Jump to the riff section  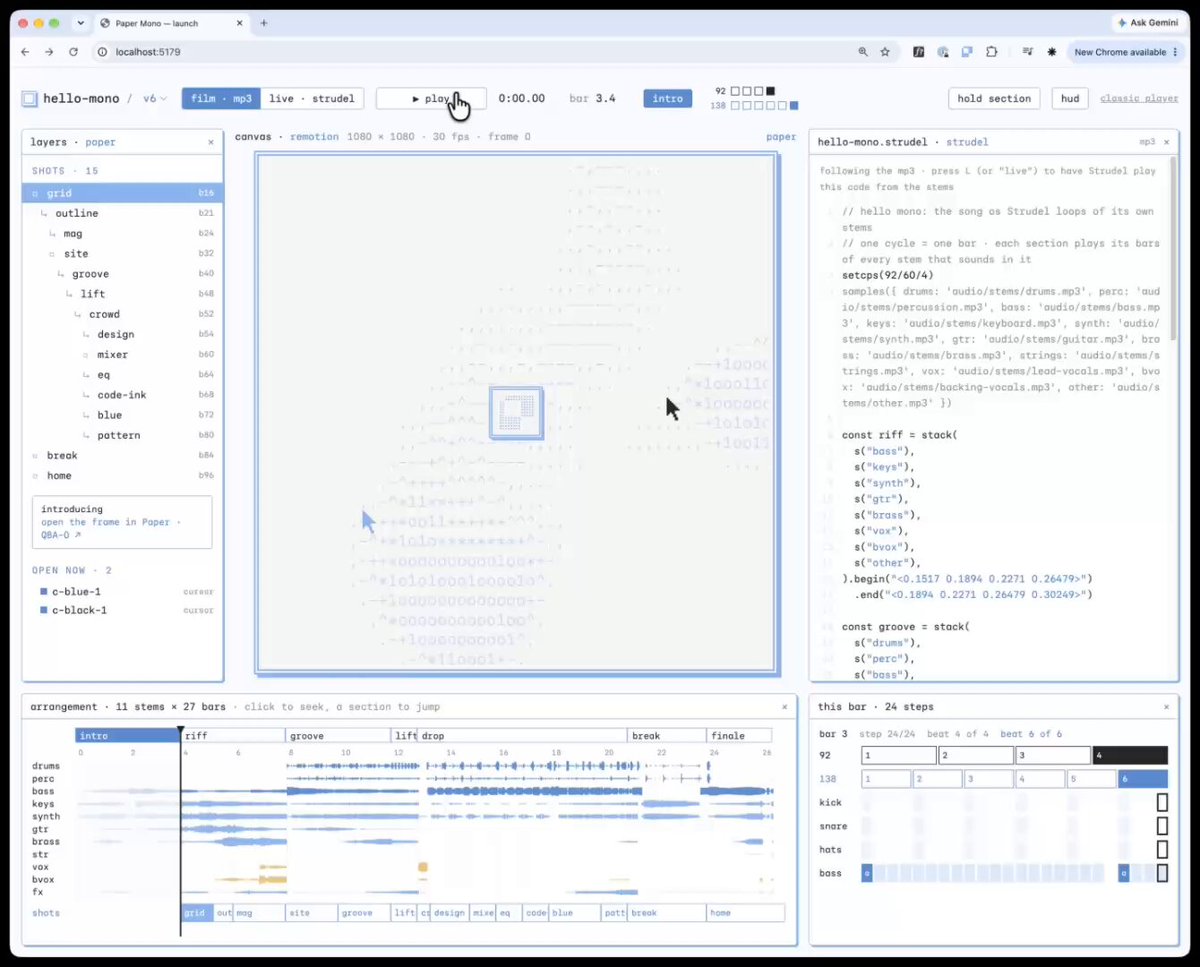pos(234,735)
